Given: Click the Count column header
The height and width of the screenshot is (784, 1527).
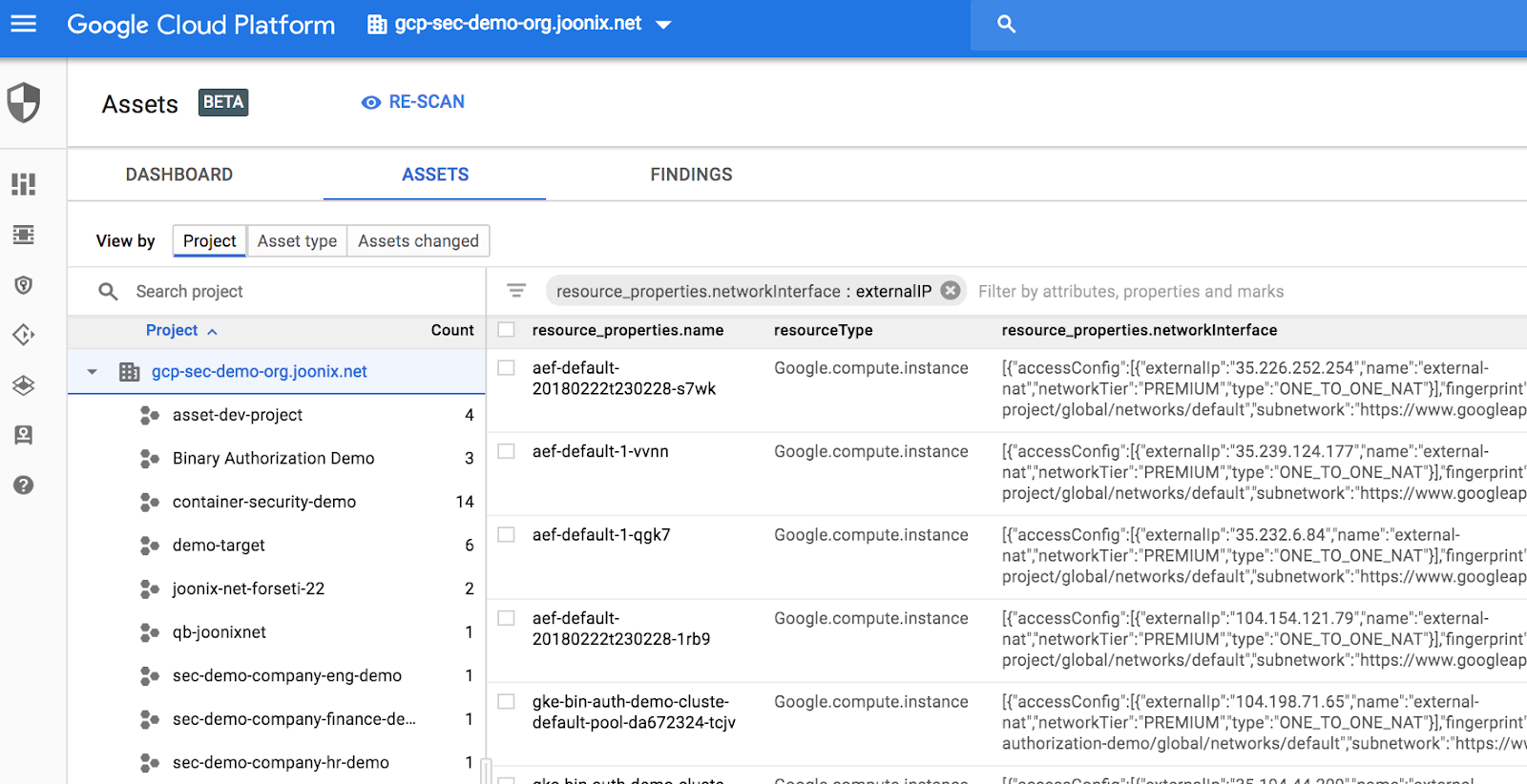Looking at the screenshot, I should [x=452, y=330].
